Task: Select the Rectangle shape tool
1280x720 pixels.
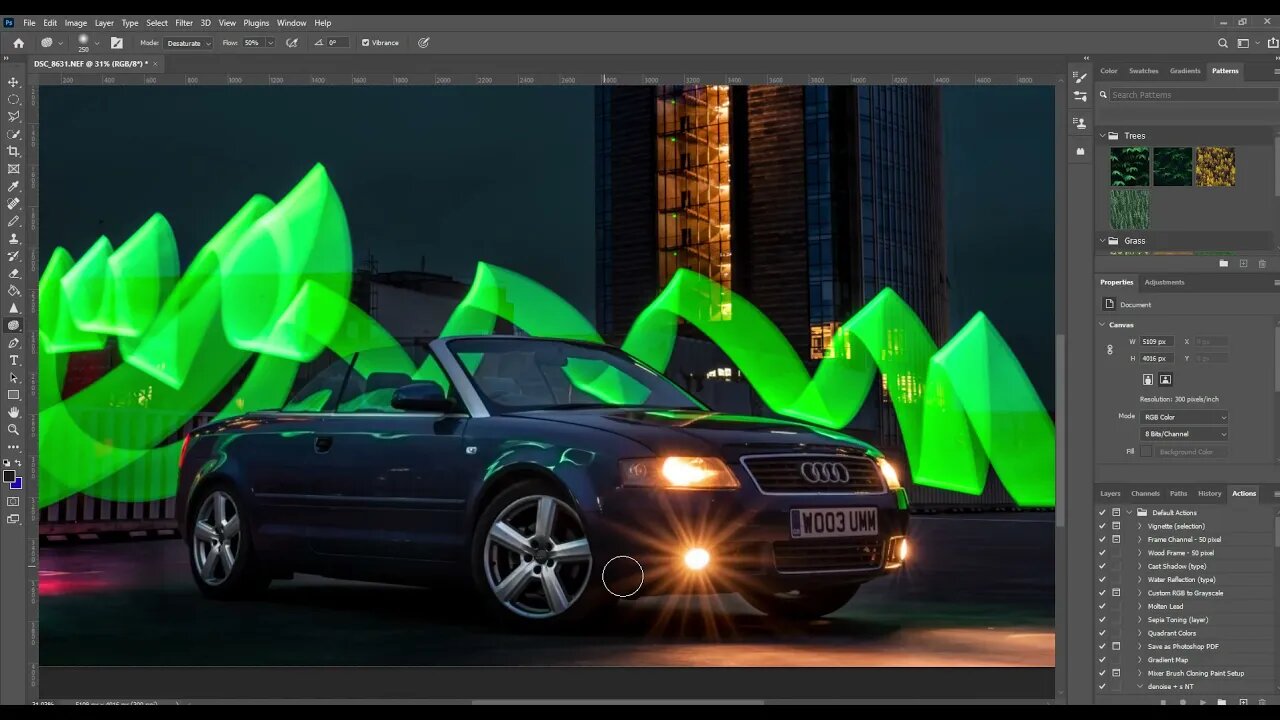Action: point(14,395)
